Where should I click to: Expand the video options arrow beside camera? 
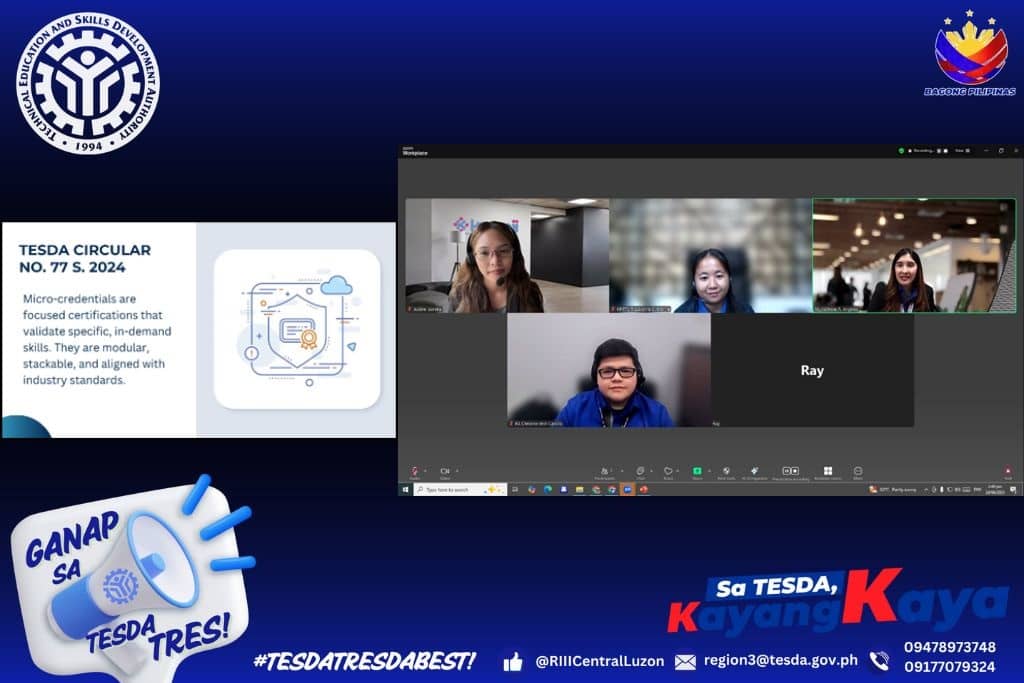point(456,470)
